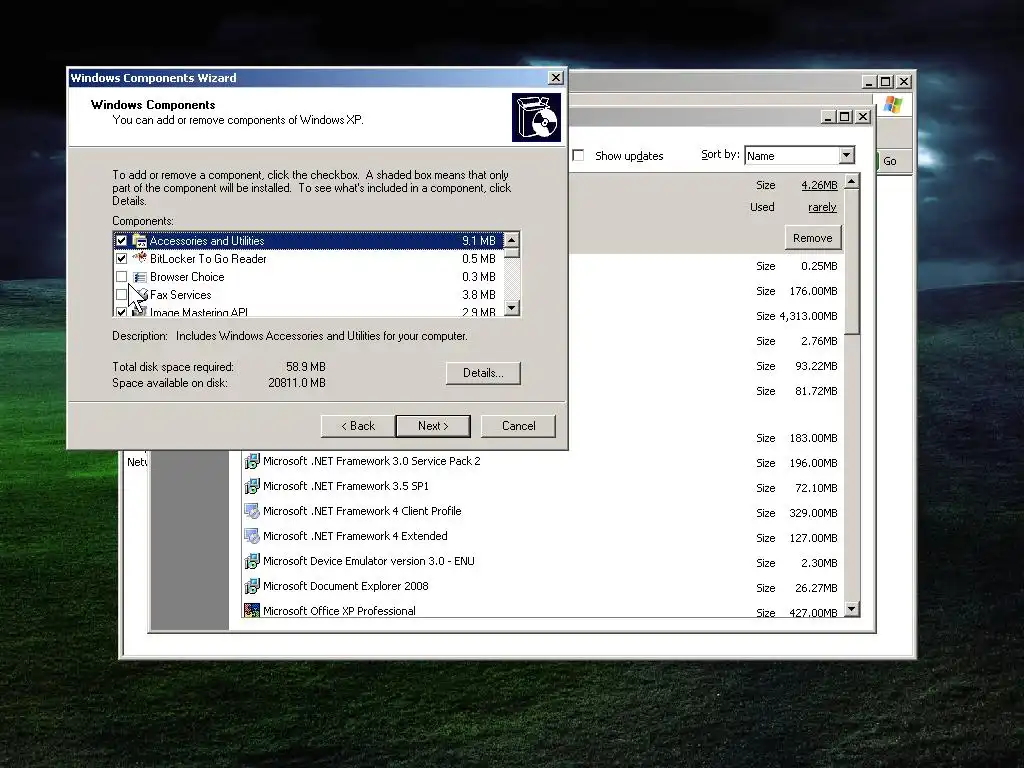1024x768 pixels.
Task: Click the BitLocker To Go Reader icon
Action: coord(139,259)
